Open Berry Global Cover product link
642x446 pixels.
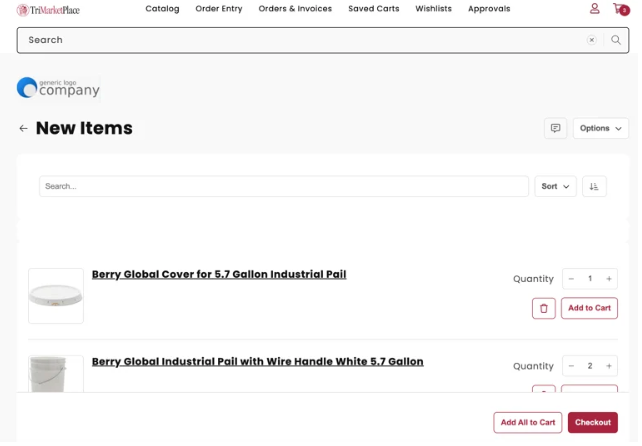[x=219, y=274]
